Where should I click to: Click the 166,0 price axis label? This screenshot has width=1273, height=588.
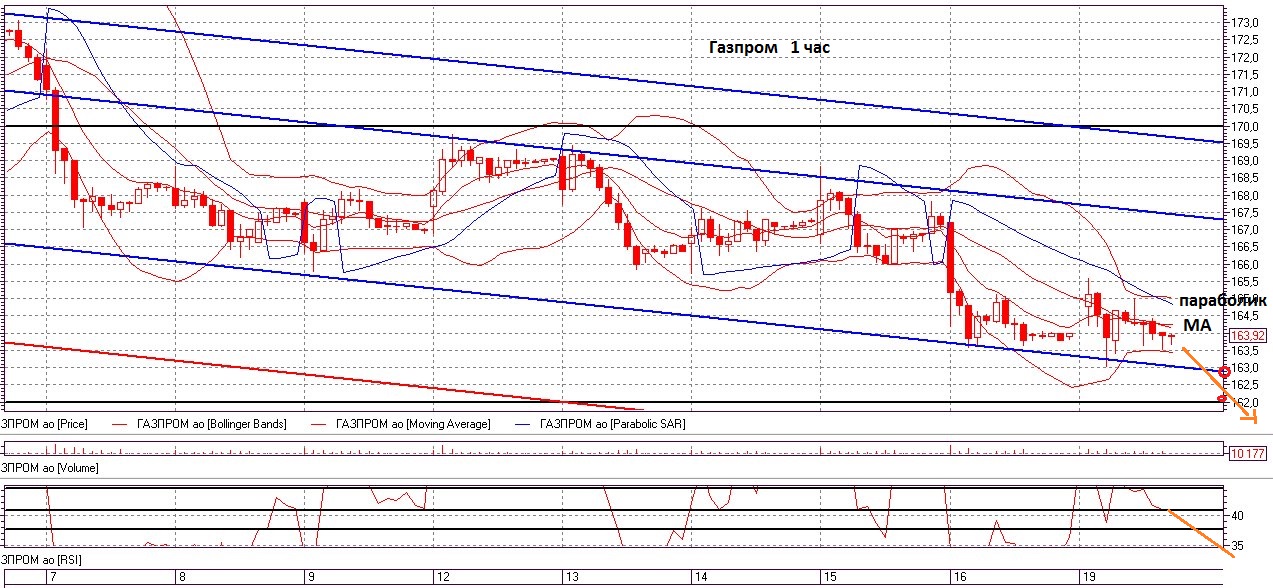coord(1246,265)
